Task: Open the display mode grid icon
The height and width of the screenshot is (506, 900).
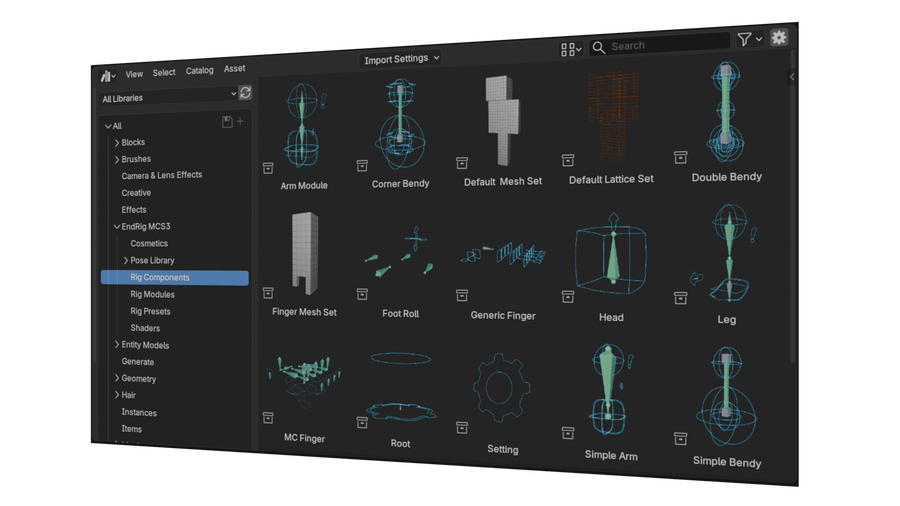Action: pyautogui.click(x=570, y=48)
